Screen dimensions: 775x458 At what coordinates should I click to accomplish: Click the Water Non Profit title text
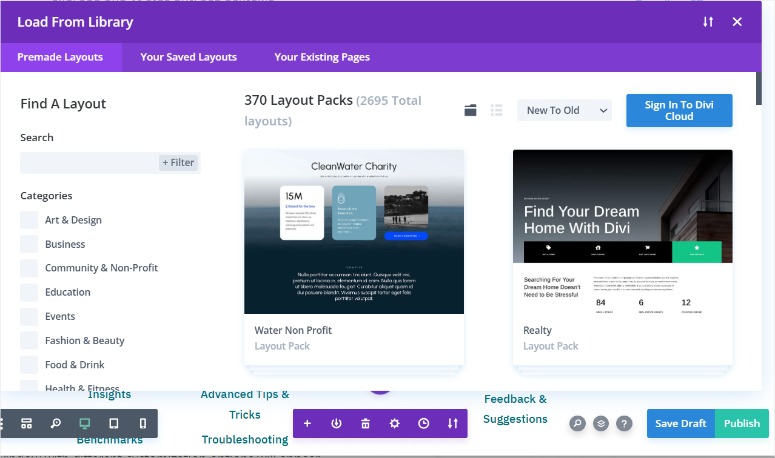coord(293,330)
